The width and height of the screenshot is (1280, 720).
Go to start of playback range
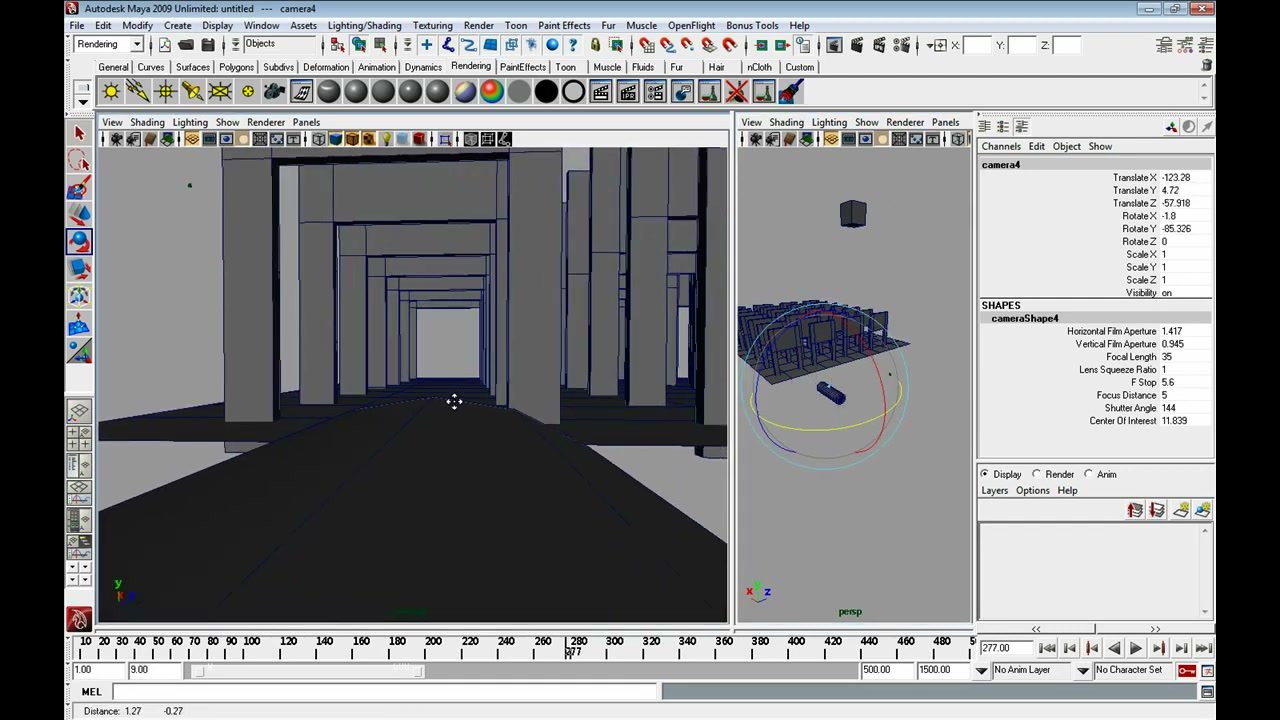[1047, 649]
